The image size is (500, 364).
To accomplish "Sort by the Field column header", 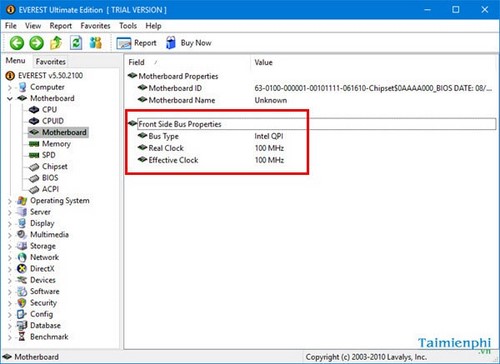I will click(188, 62).
